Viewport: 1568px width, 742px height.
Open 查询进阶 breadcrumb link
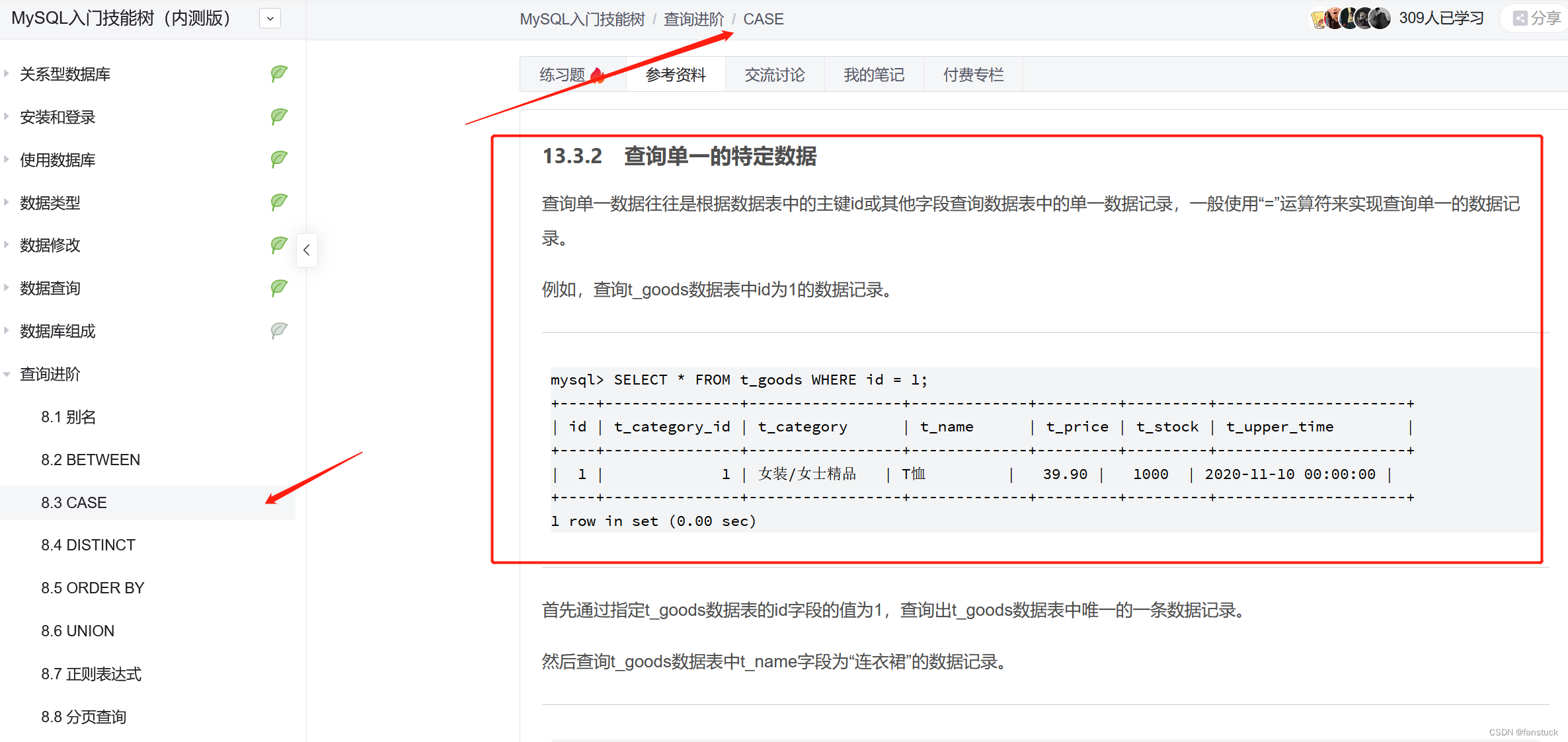tap(693, 19)
